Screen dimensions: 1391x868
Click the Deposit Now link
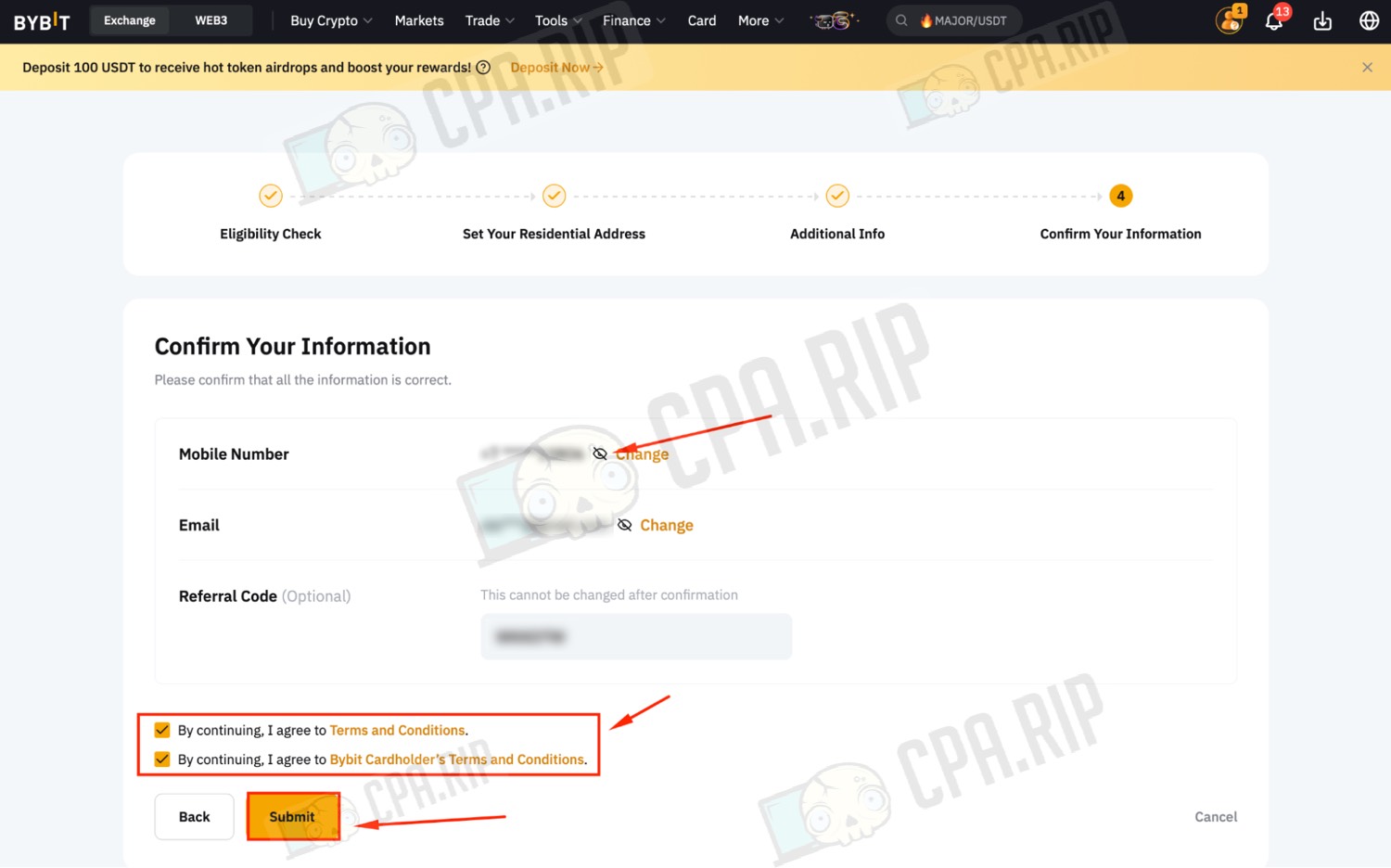[x=556, y=68]
